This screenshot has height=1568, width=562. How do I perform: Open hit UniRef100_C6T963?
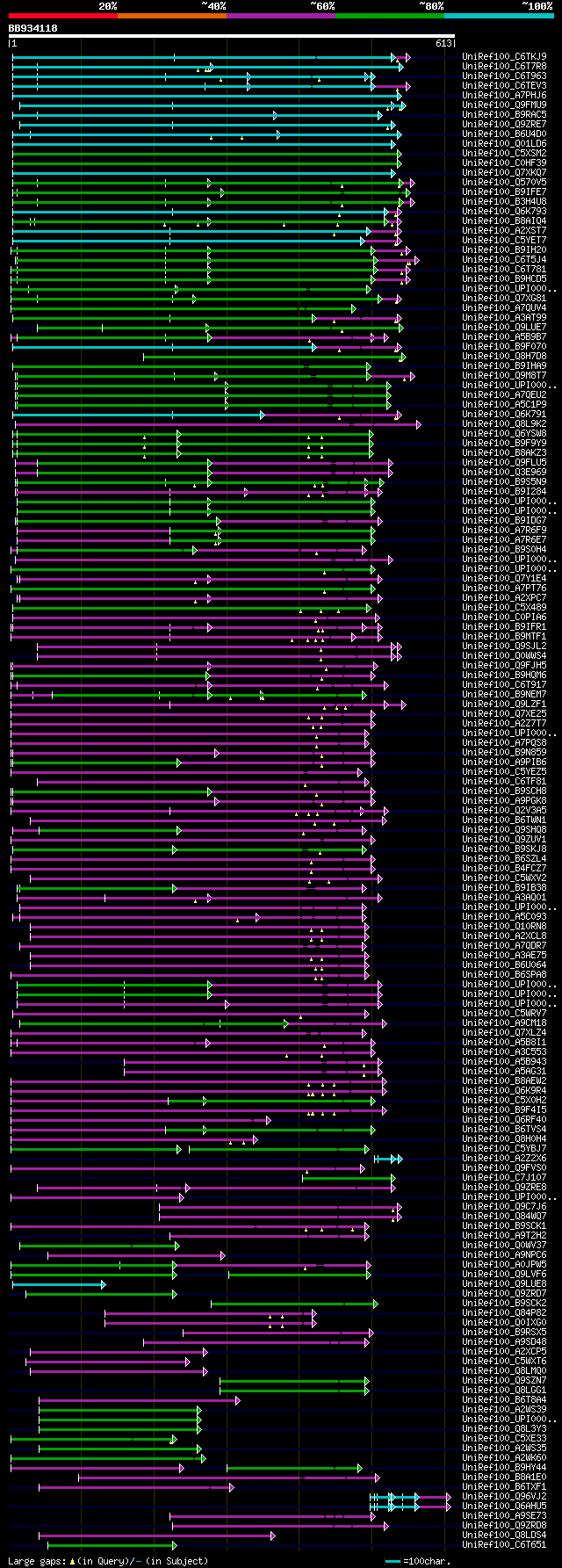[x=504, y=76]
